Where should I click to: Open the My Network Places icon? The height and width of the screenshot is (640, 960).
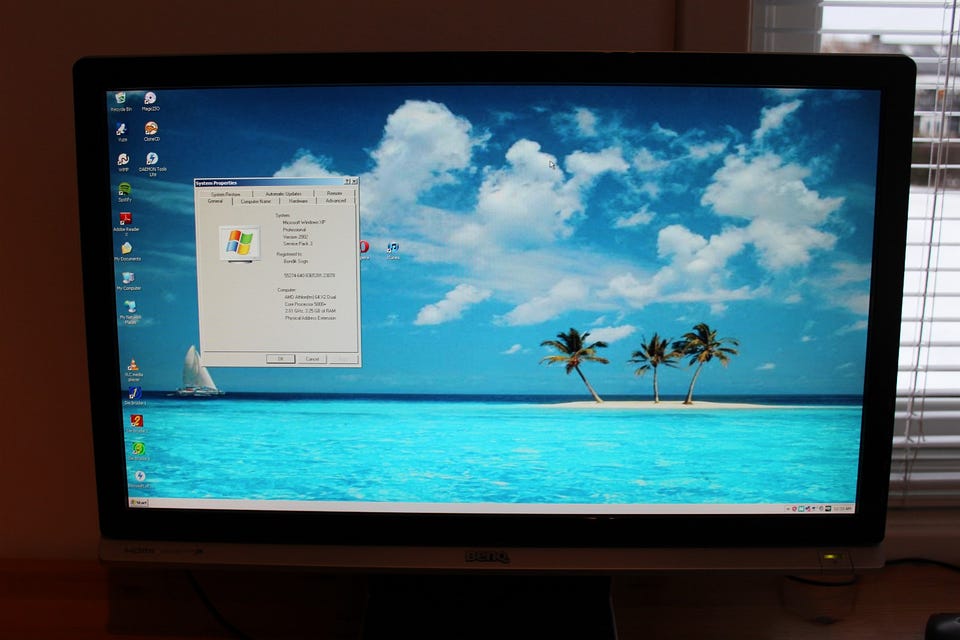130,311
